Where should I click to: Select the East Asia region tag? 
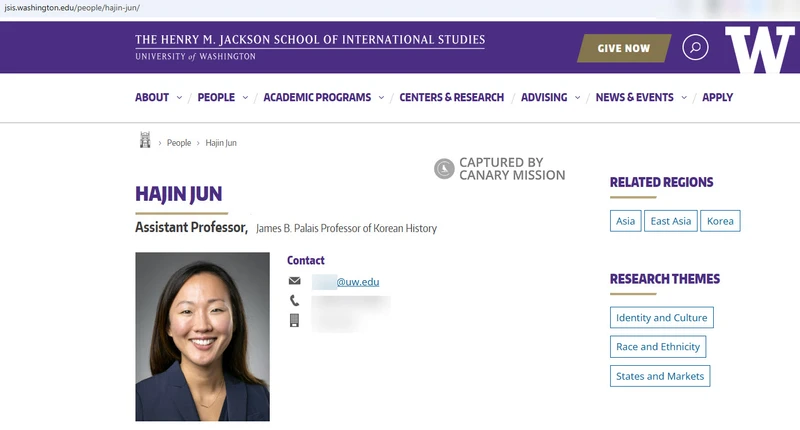coord(670,221)
